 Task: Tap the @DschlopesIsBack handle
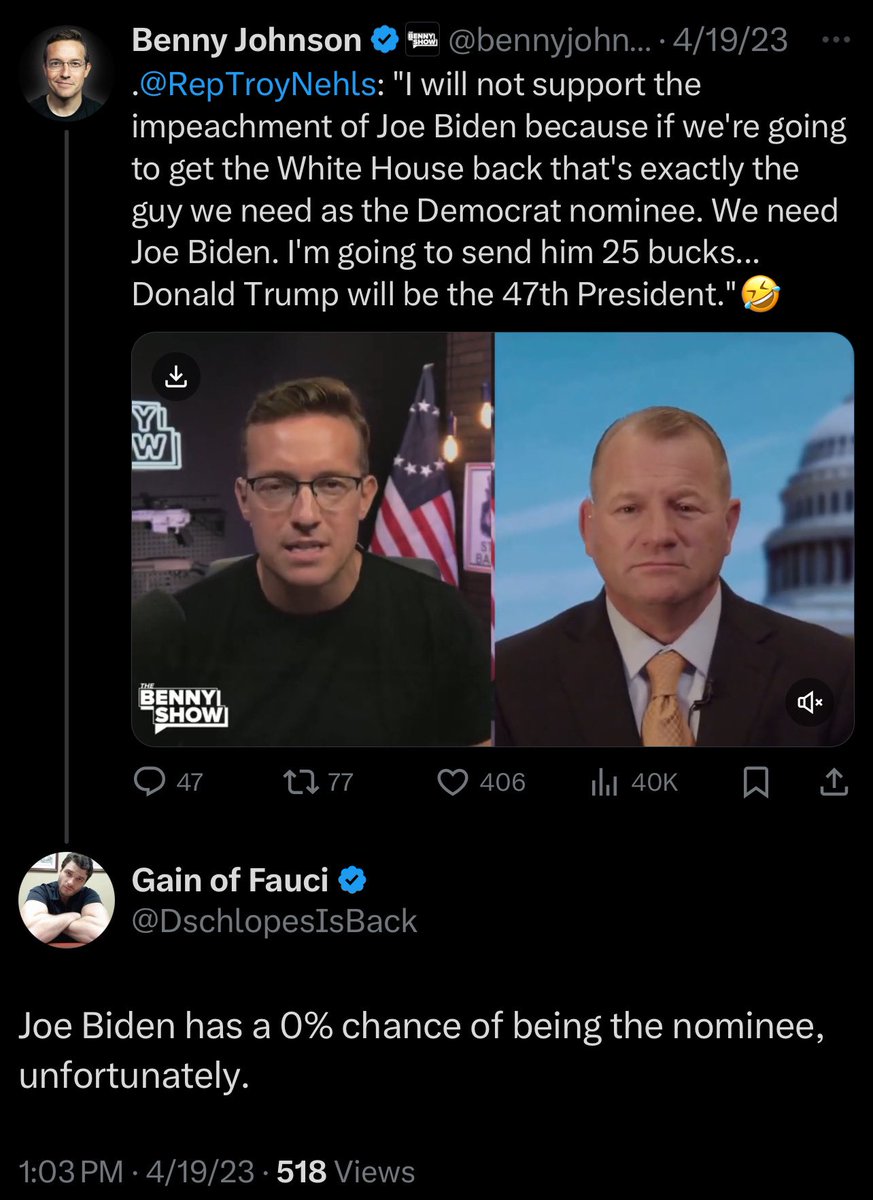point(274,921)
